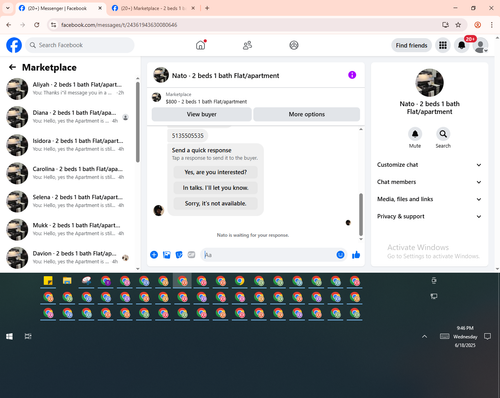Open a new browser tab

207,8
